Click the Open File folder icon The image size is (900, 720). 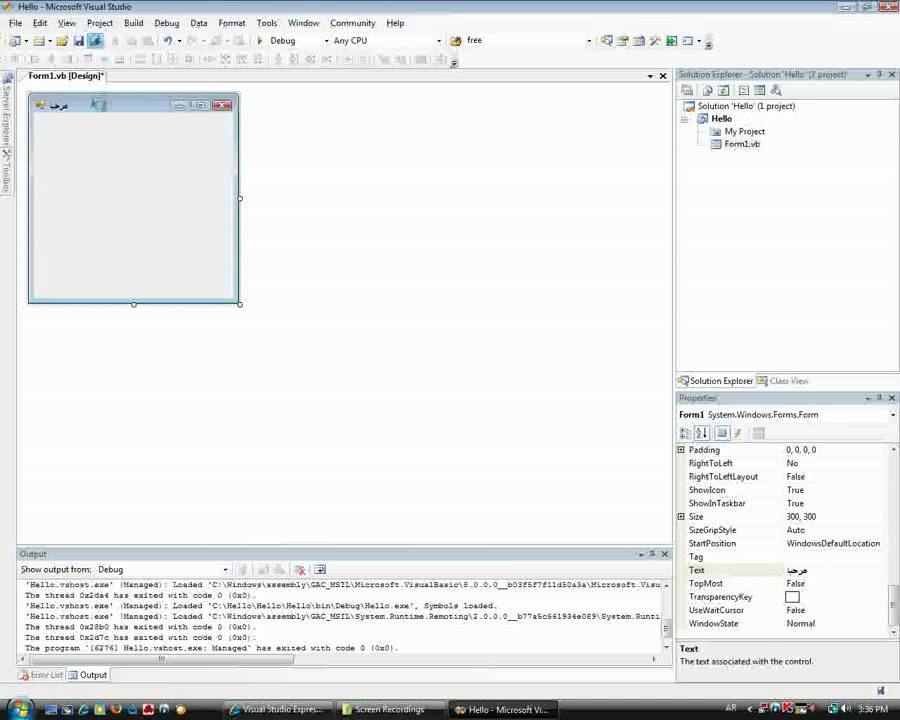click(62, 41)
